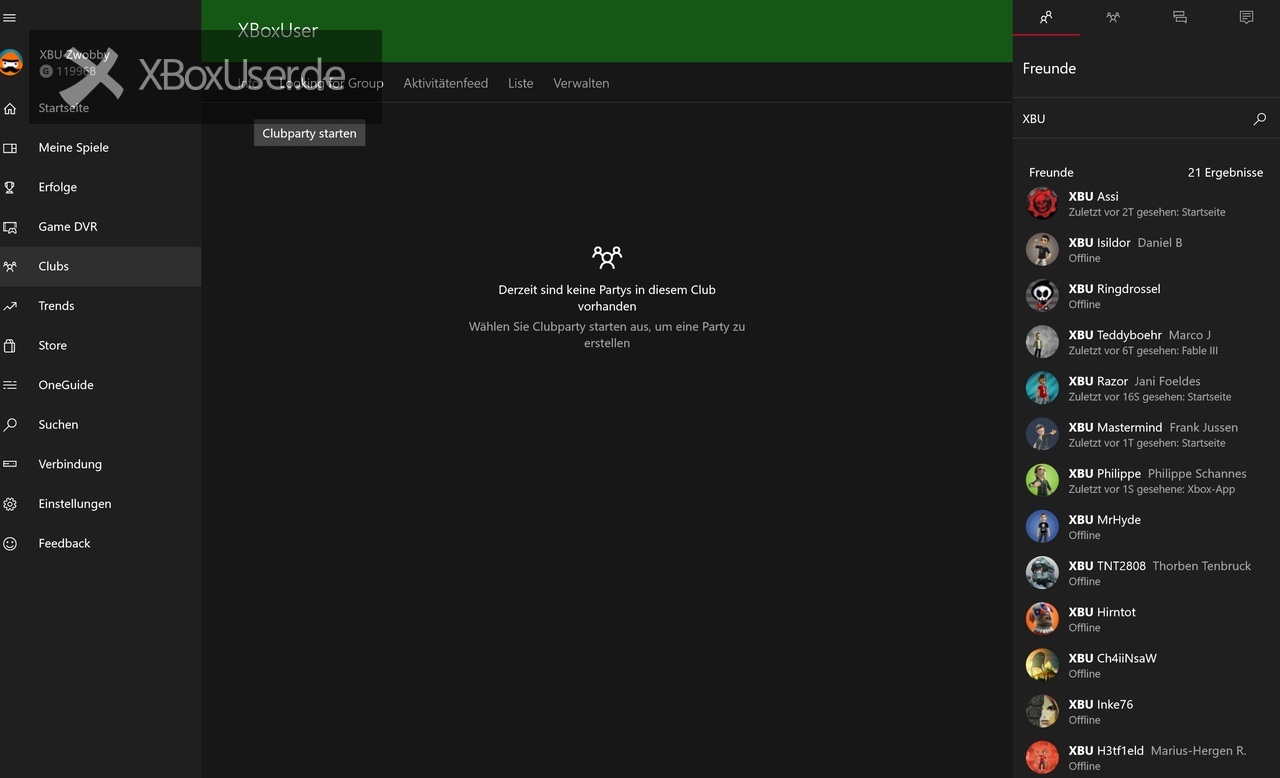Select friend name XBU TNT2808
The width and height of the screenshot is (1280, 778).
click(x=1107, y=566)
